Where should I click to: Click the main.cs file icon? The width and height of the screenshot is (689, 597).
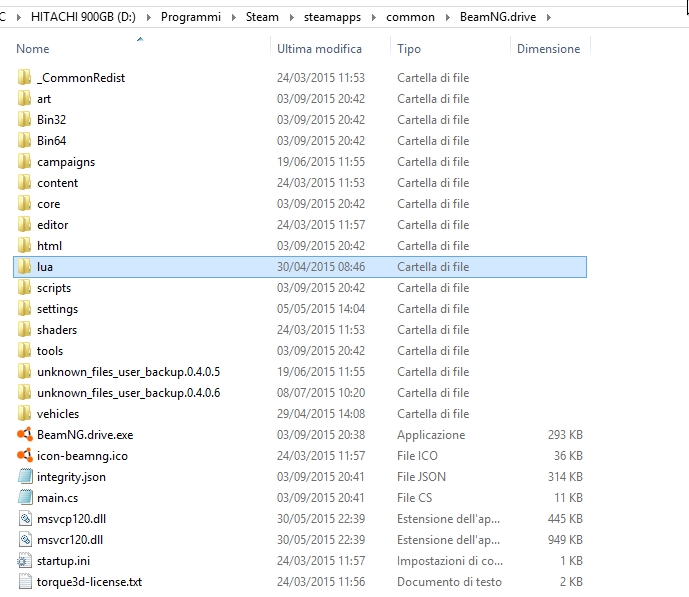(x=25, y=498)
